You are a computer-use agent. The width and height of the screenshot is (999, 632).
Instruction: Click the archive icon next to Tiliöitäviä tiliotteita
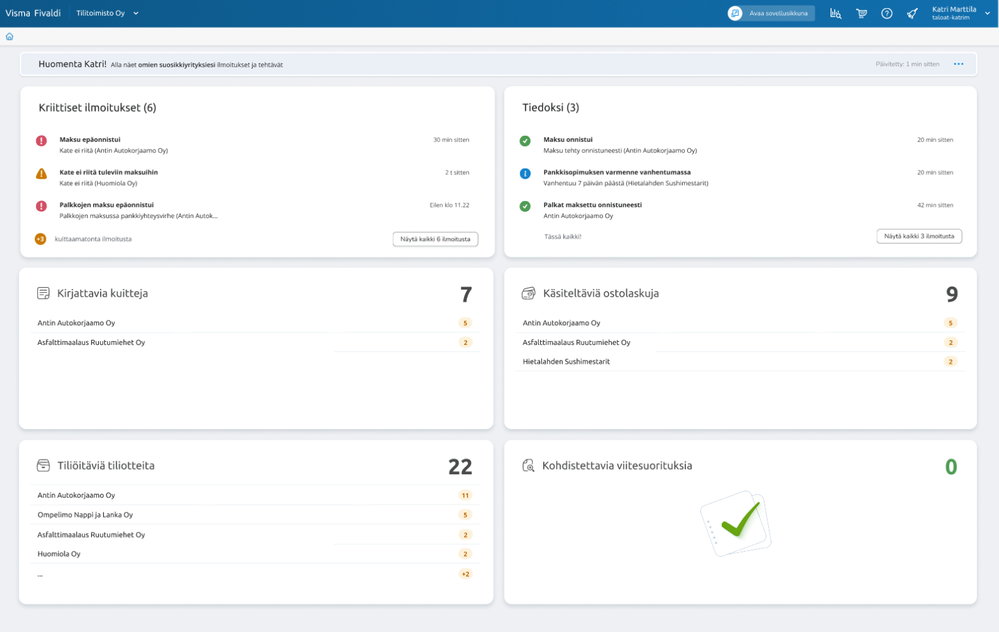point(43,465)
